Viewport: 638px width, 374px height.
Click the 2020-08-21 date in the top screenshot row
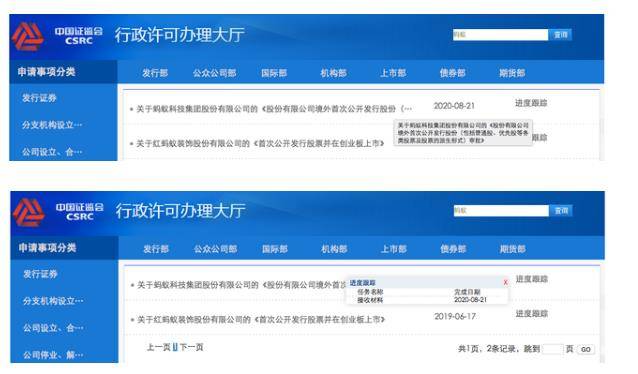[454, 106]
